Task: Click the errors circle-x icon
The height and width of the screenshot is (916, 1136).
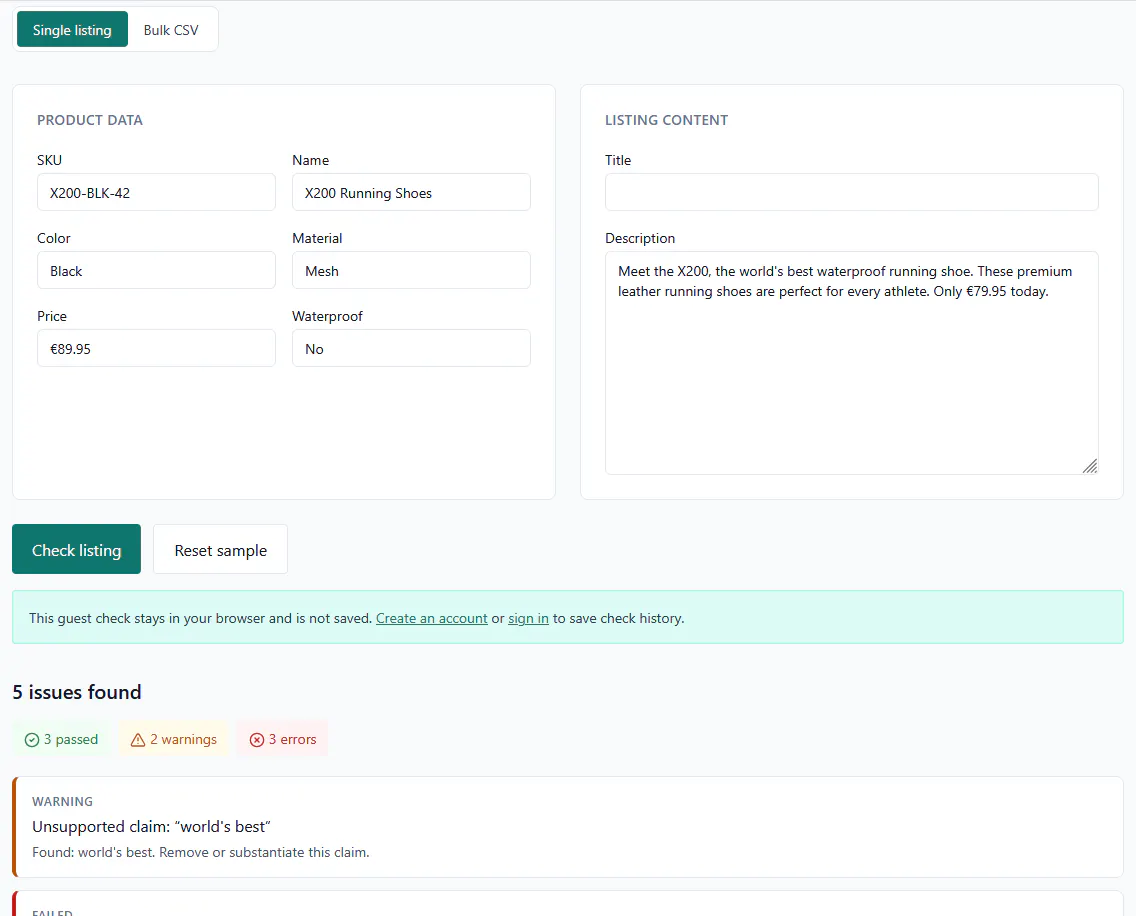Action: (x=257, y=740)
